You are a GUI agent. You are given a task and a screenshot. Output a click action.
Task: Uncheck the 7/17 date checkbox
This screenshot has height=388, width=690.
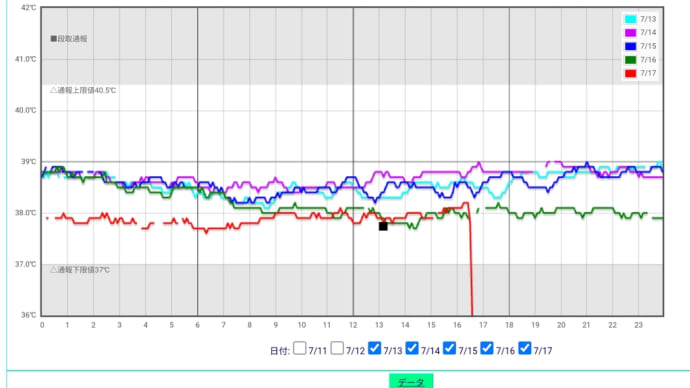click(x=525, y=348)
